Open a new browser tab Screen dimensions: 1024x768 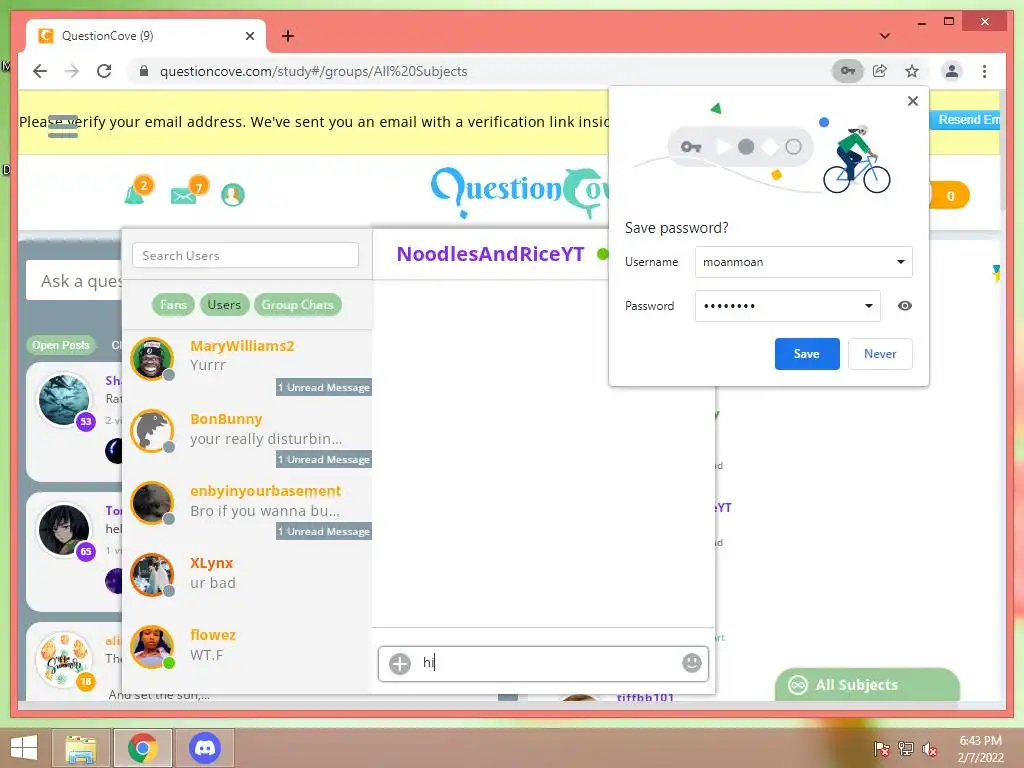coord(288,36)
